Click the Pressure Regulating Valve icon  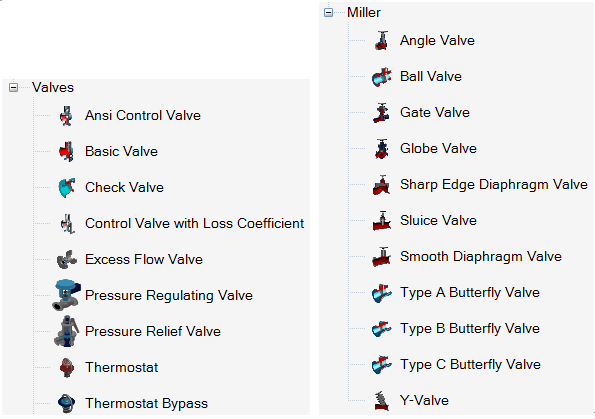tap(66, 296)
